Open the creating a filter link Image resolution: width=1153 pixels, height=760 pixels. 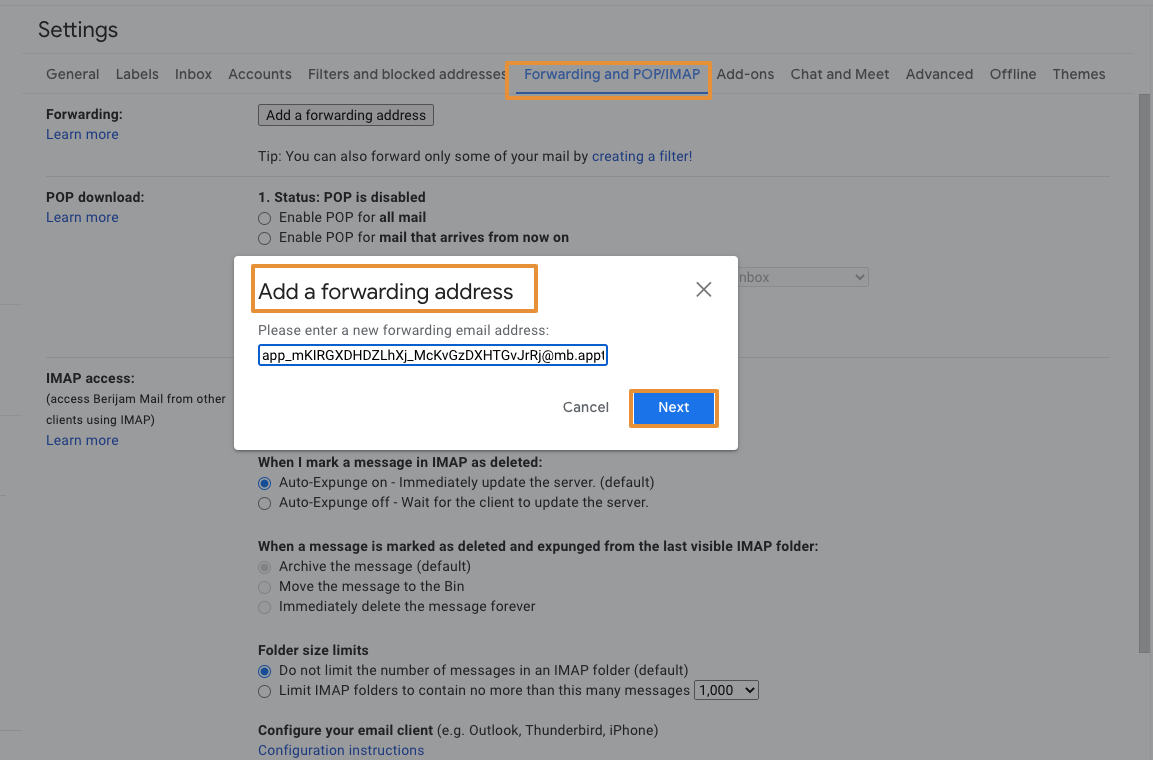tap(642, 156)
